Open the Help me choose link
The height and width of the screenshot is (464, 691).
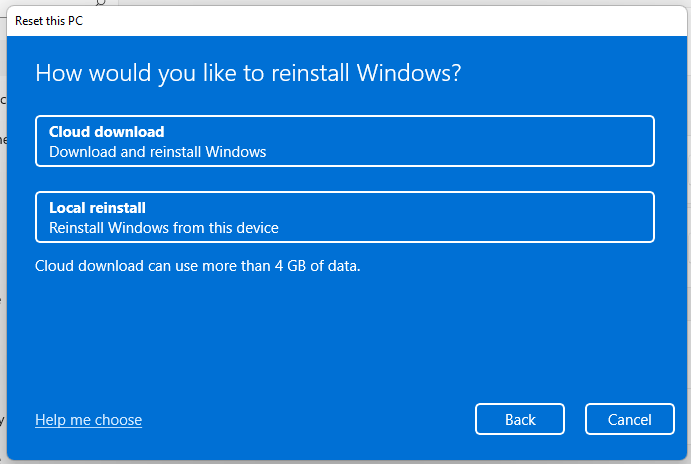pyautogui.click(x=88, y=420)
